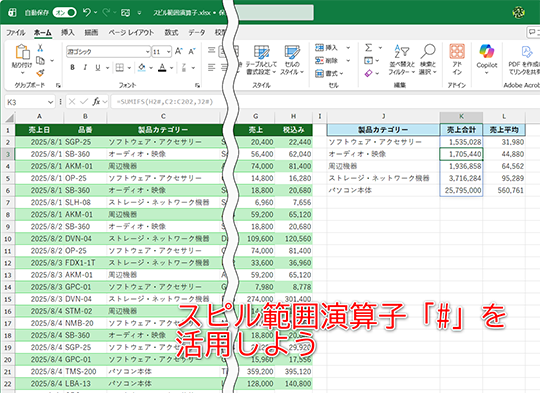The height and width of the screenshot is (393, 540).
Task: Click the Clear eraser icon
Action: pyautogui.click(x=368, y=73)
